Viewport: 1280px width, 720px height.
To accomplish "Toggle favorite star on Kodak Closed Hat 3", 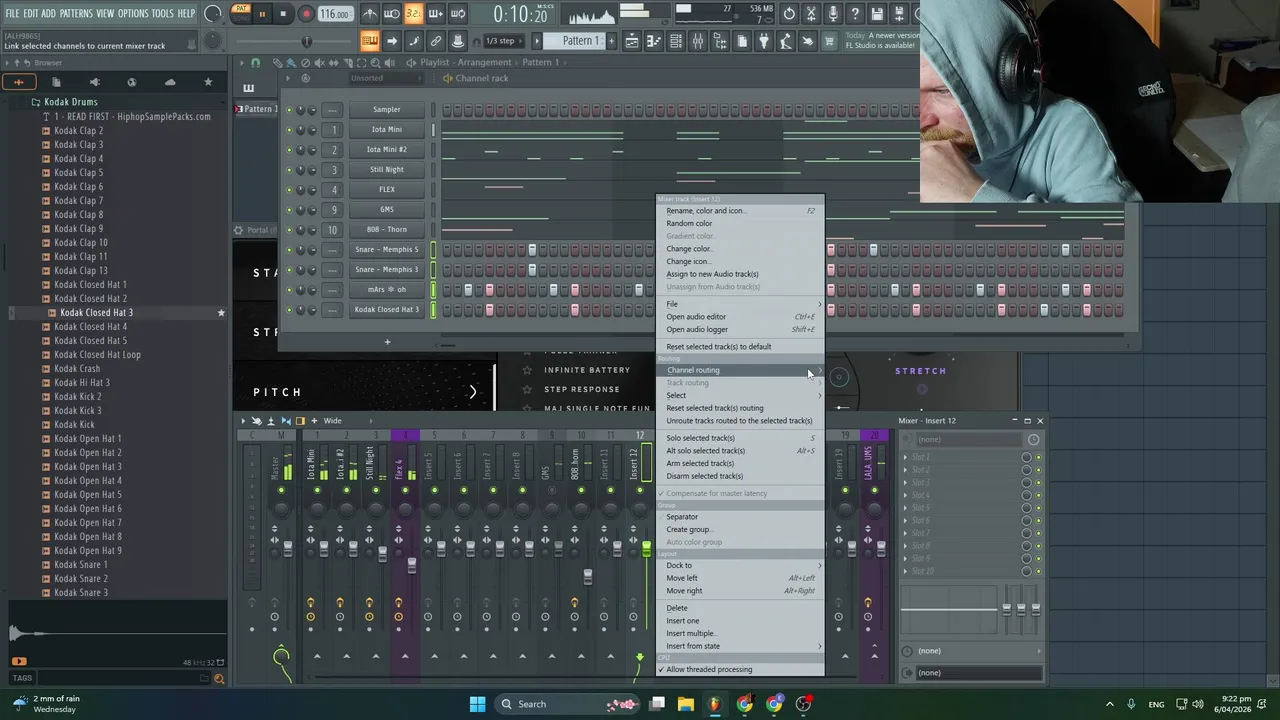I will point(221,313).
